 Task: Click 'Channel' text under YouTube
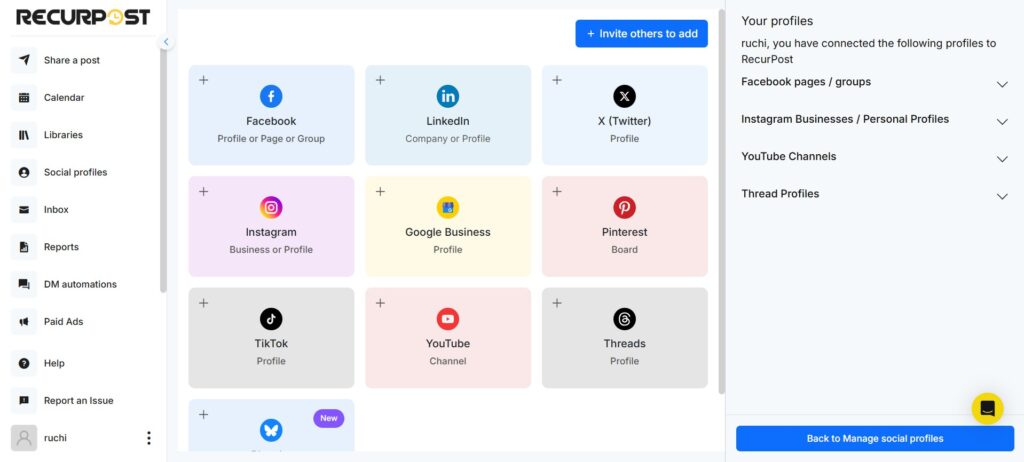point(448,361)
